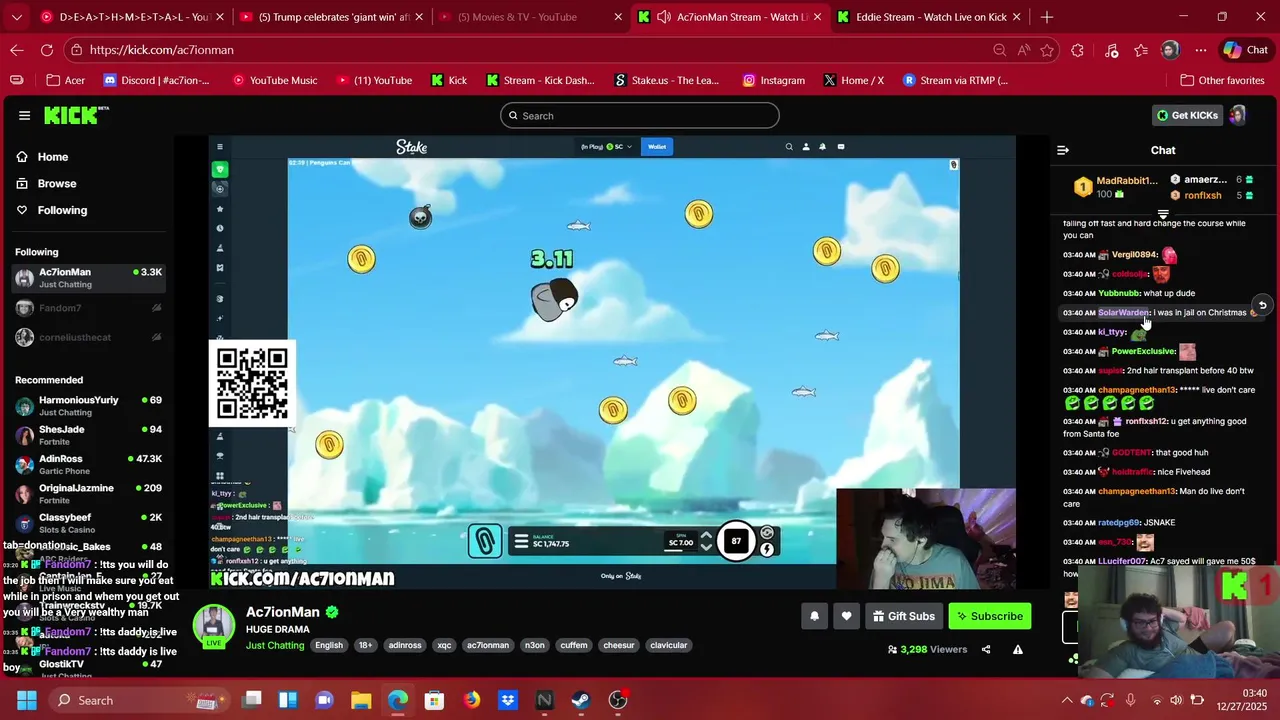1280x720 pixels.
Task: Open HarmoniousYuriy recommended channel
Action: [x=88, y=406]
